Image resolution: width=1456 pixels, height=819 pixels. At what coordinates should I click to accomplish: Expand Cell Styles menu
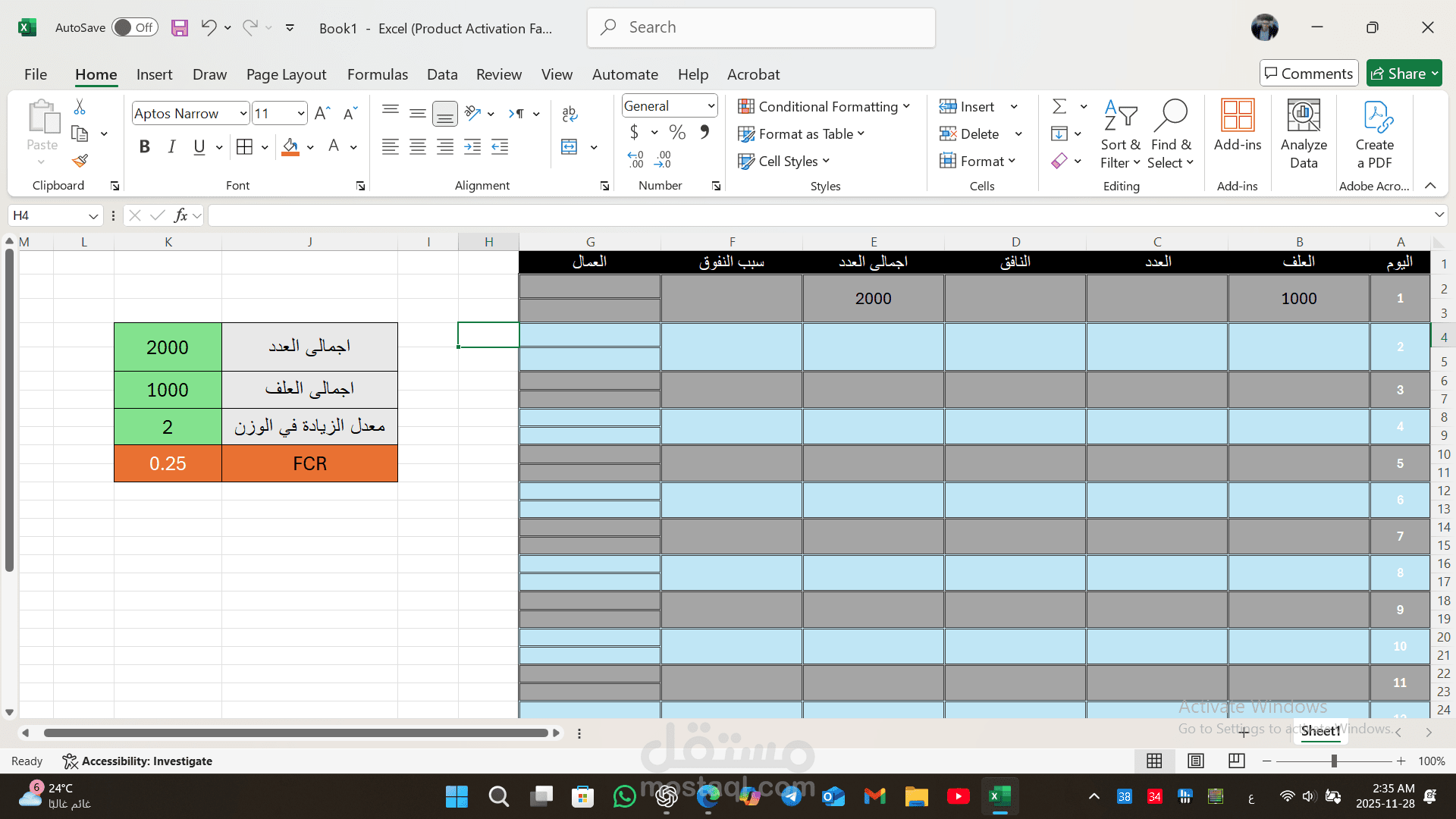click(784, 161)
